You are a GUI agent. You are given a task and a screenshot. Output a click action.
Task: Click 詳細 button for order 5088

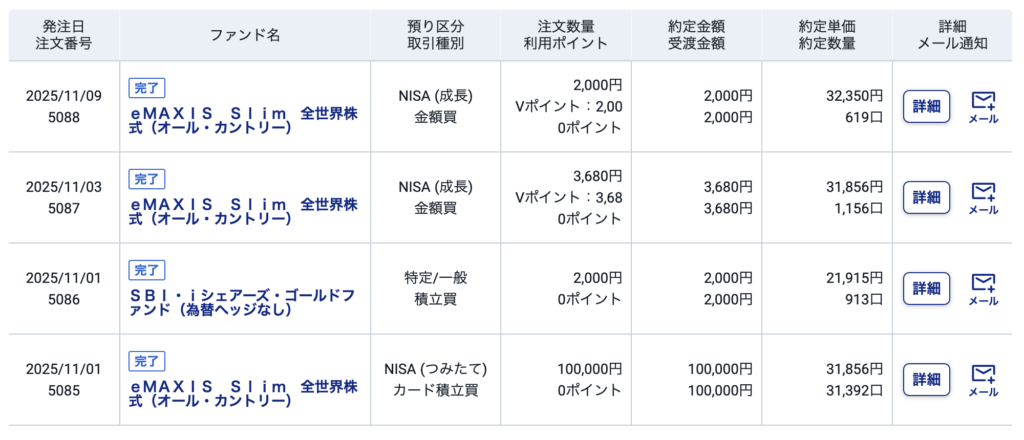tap(927, 106)
